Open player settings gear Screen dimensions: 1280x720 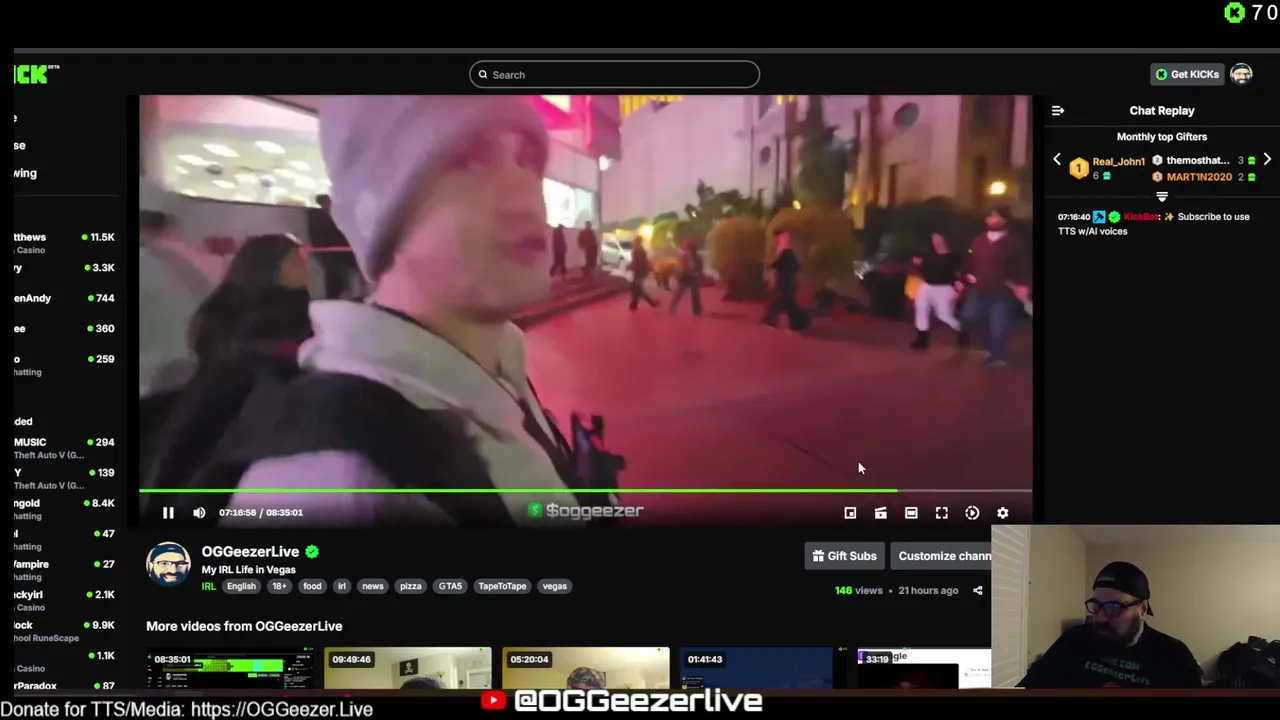tap(1002, 513)
